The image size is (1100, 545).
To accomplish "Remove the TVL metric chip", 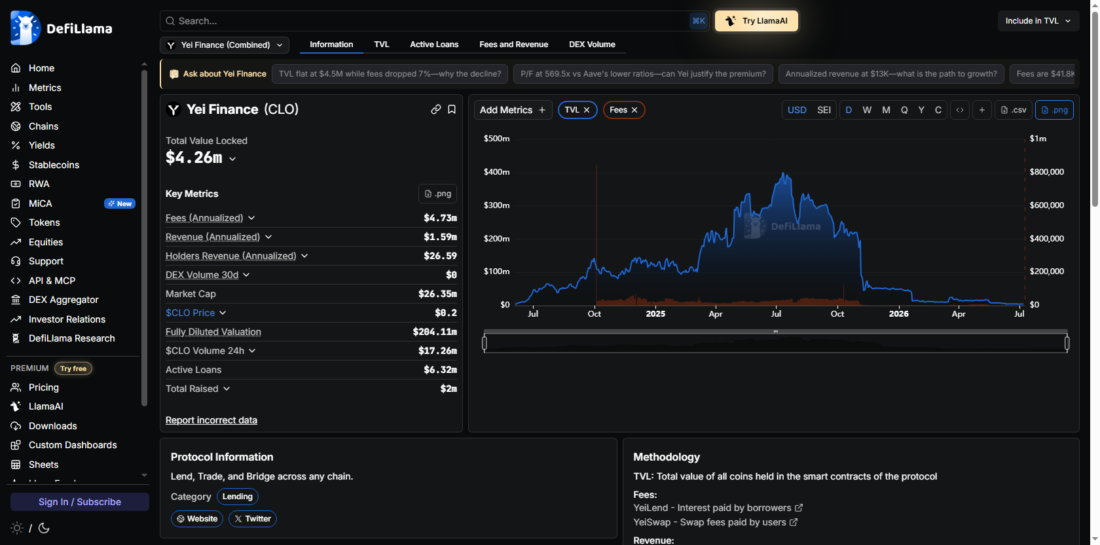I will click(x=586, y=110).
